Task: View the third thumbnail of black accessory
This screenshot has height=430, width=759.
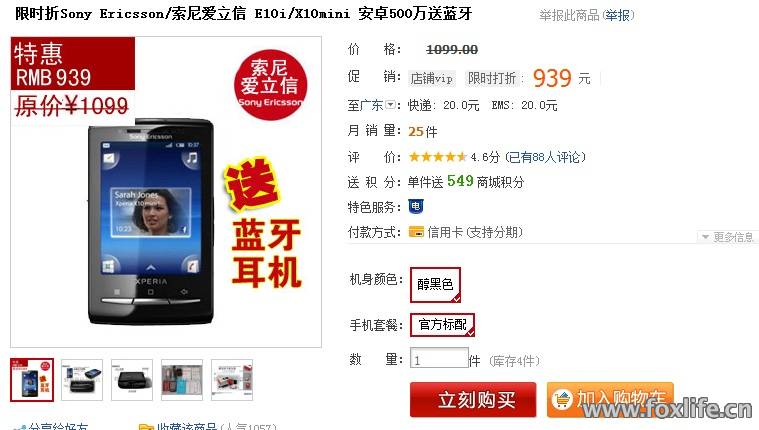Action: point(132,380)
